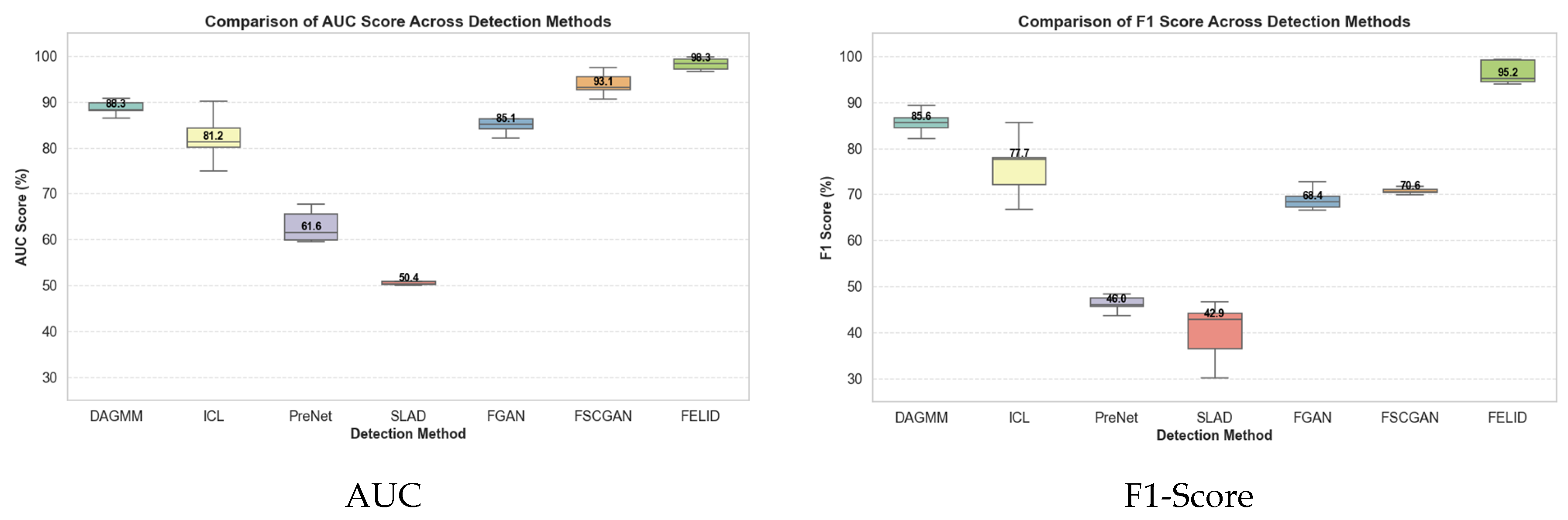Click the SLAD red box in F1 chart
The width and height of the screenshot is (1568, 520).
coord(1214,332)
